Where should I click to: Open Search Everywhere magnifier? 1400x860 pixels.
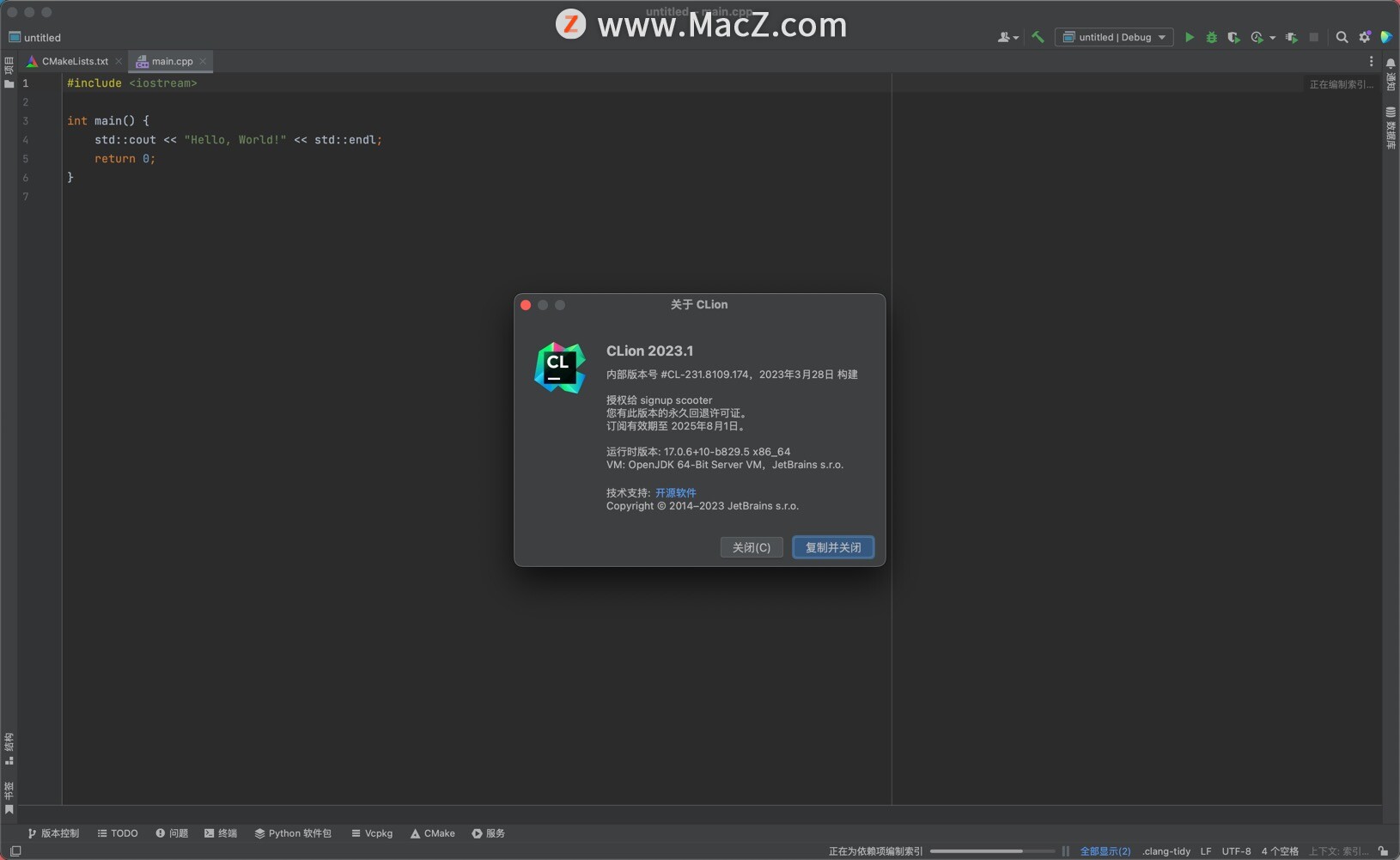click(1342, 37)
